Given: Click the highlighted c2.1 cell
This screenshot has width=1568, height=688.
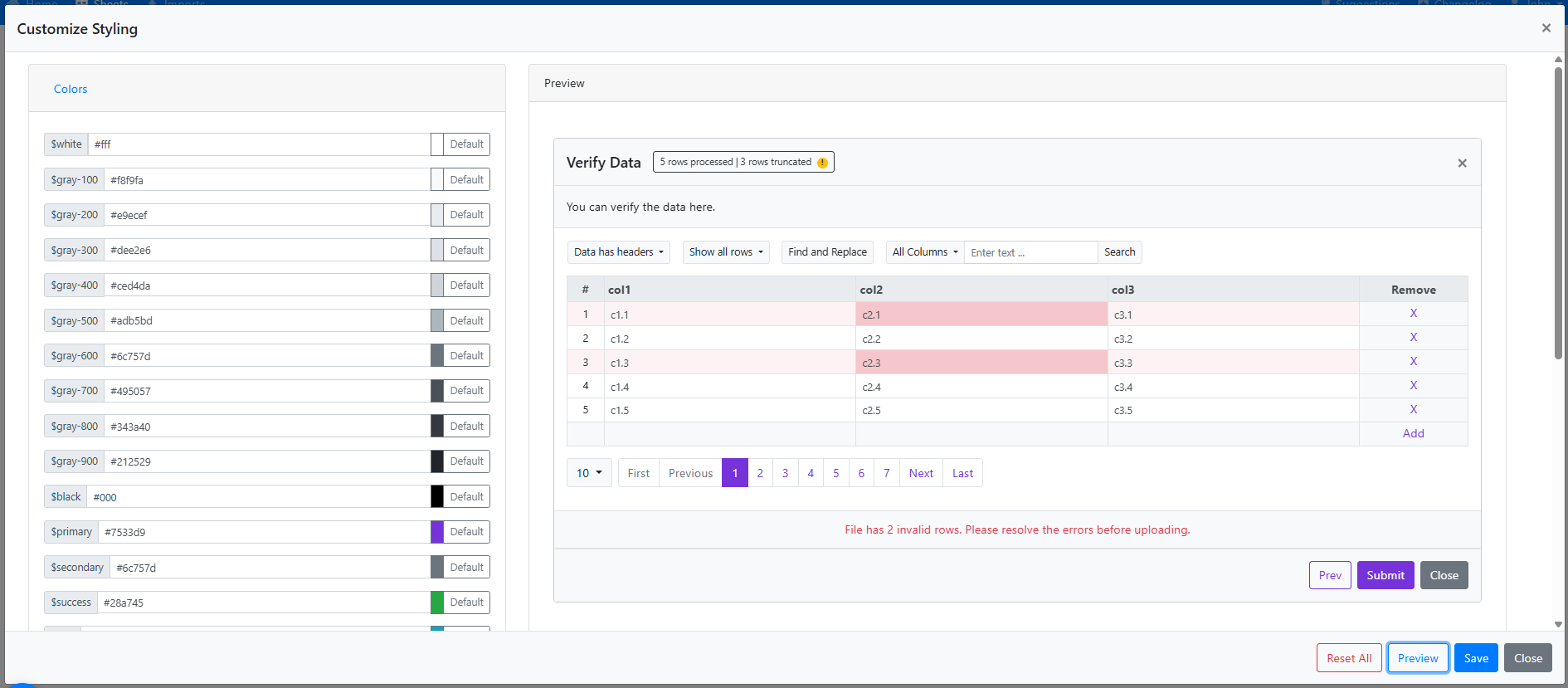Looking at the screenshot, I should coord(981,314).
